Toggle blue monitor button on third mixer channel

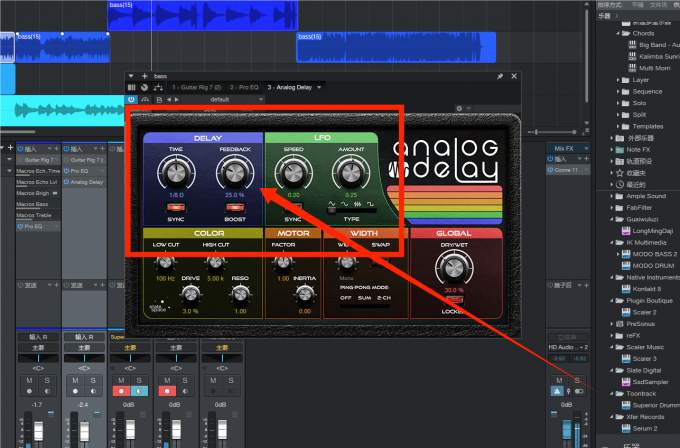coord(139,391)
